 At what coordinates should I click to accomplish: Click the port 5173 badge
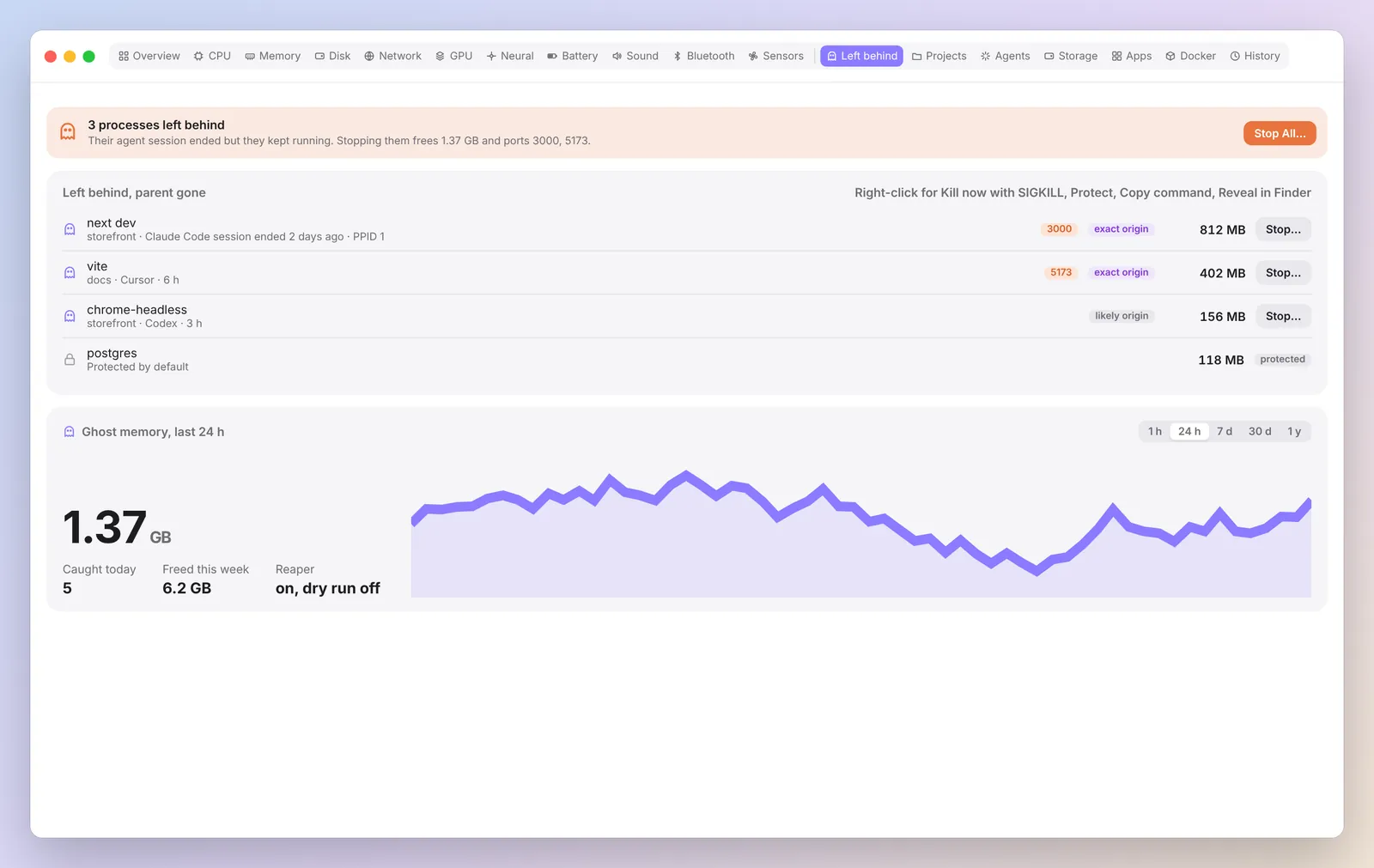point(1061,272)
